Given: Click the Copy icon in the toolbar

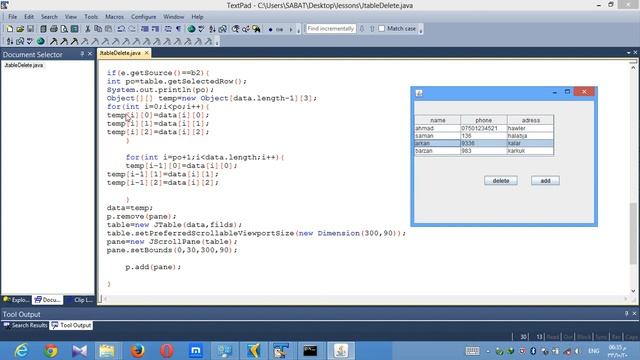Looking at the screenshot, I should tap(98, 29).
